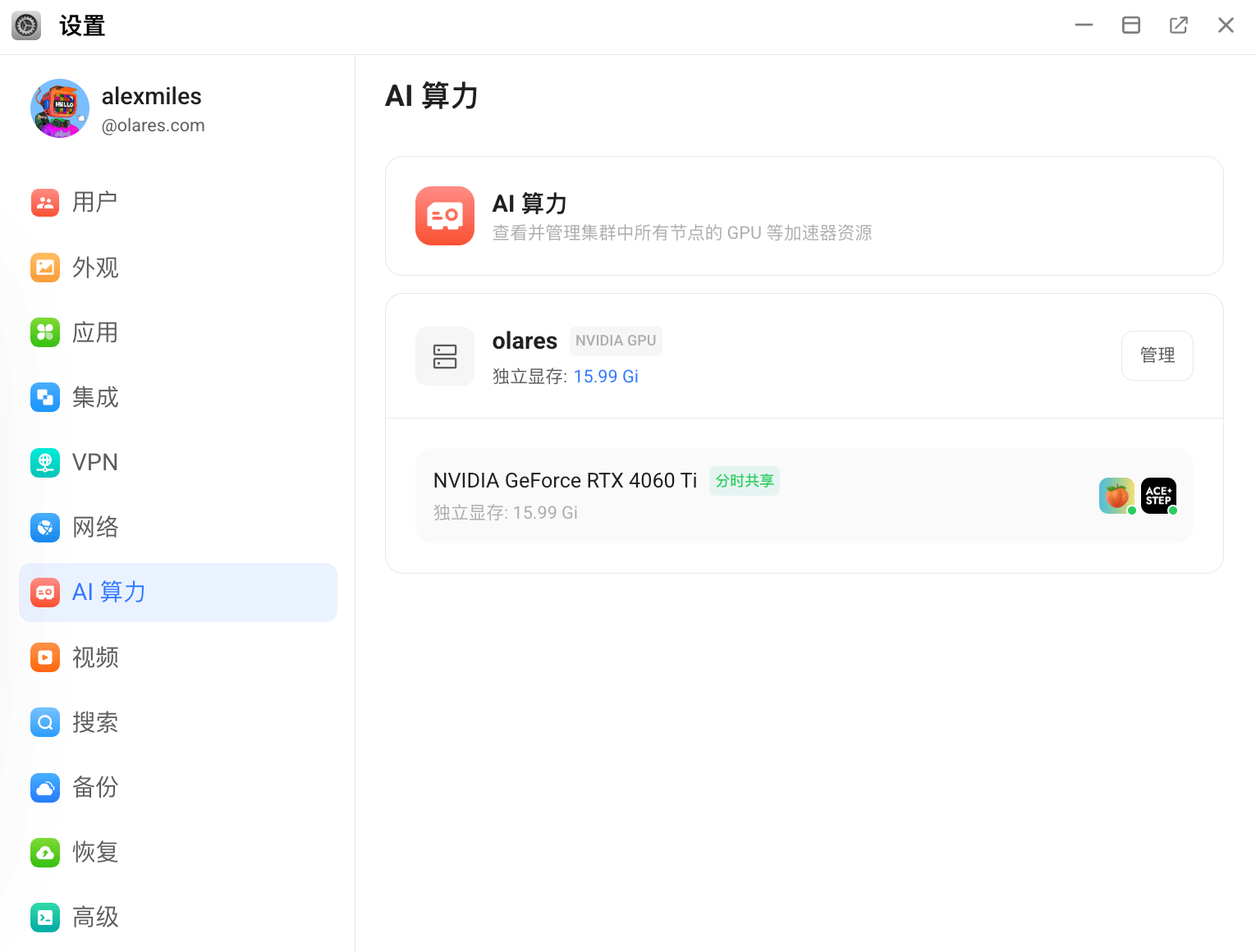The height and width of the screenshot is (952, 1256).
Task: Click the GPU accelerator description text
Action: tap(682, 233)
